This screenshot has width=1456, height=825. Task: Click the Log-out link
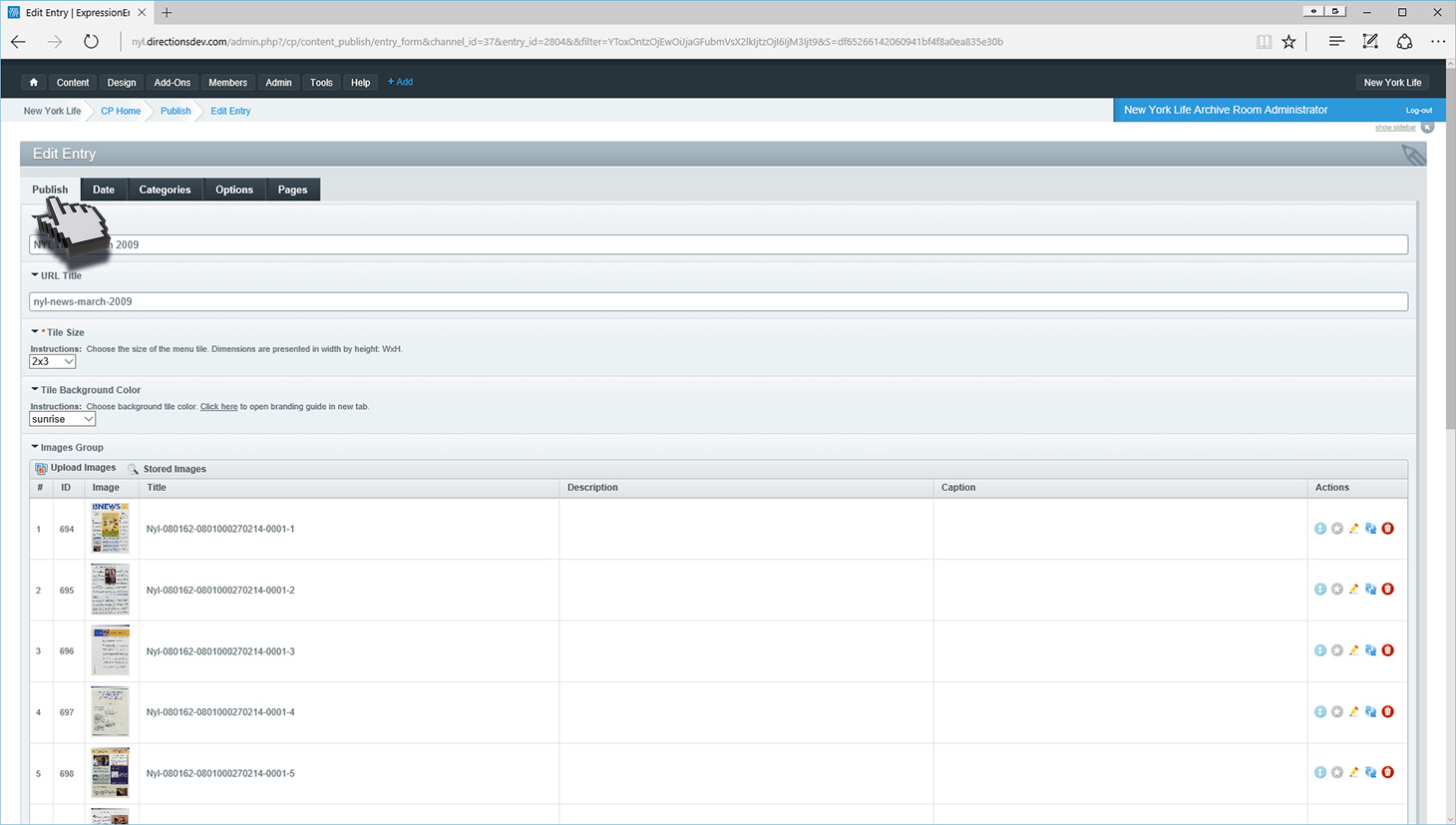[1418, 111]
